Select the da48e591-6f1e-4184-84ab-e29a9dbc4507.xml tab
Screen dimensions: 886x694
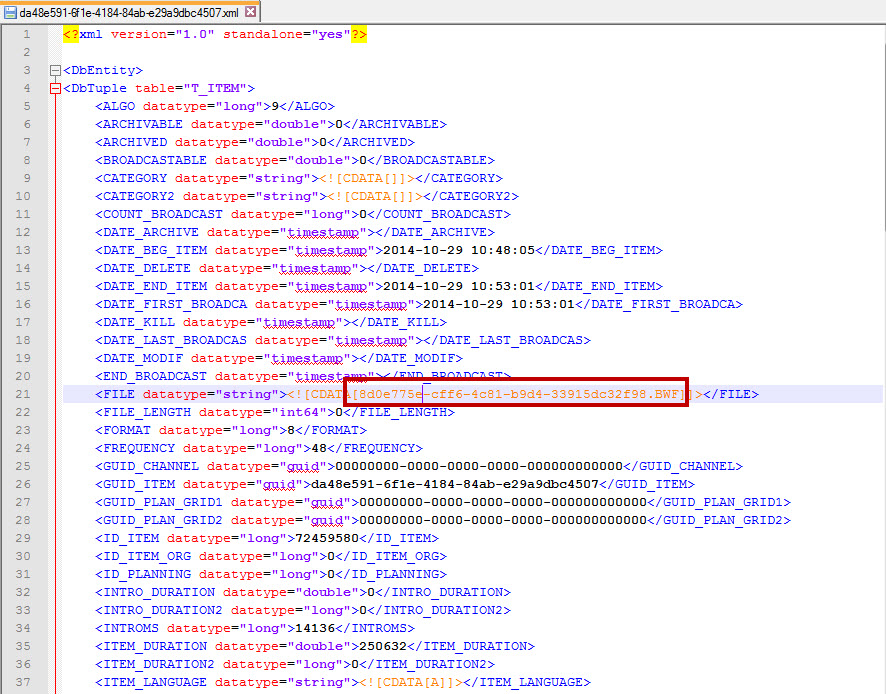click(x=128, y=12)
